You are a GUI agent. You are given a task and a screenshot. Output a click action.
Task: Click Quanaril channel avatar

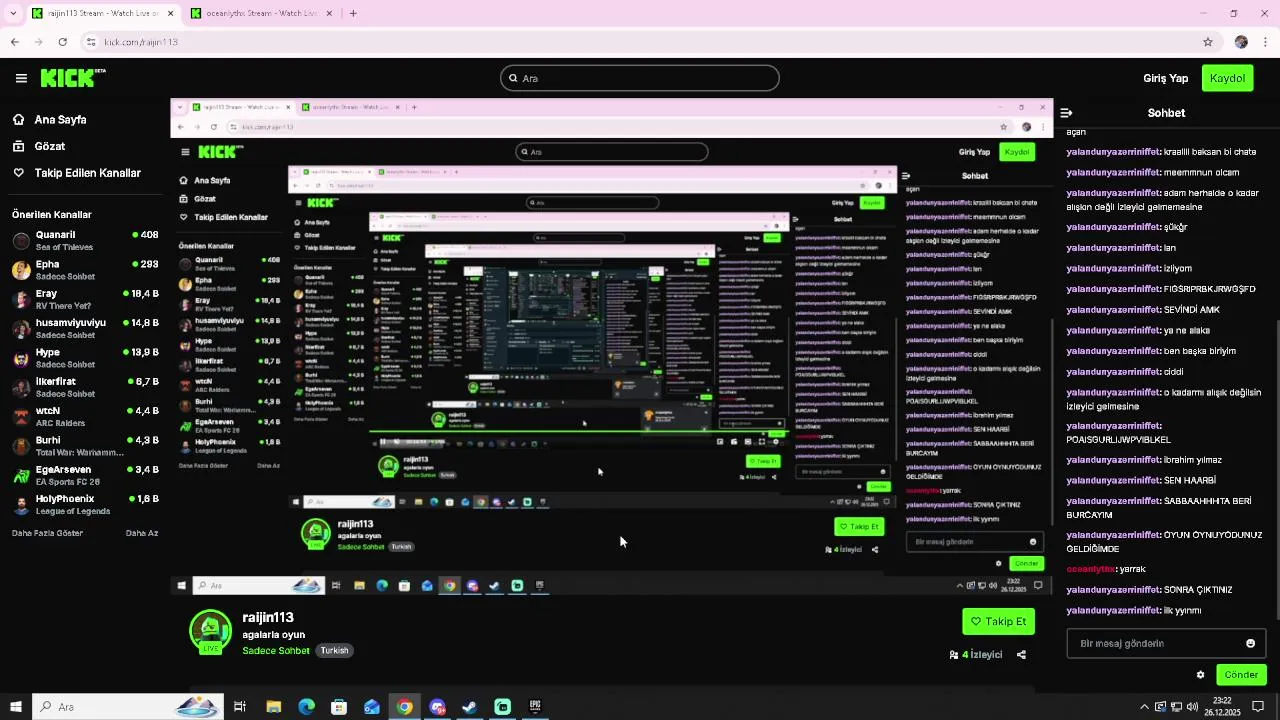coord(21,241)
